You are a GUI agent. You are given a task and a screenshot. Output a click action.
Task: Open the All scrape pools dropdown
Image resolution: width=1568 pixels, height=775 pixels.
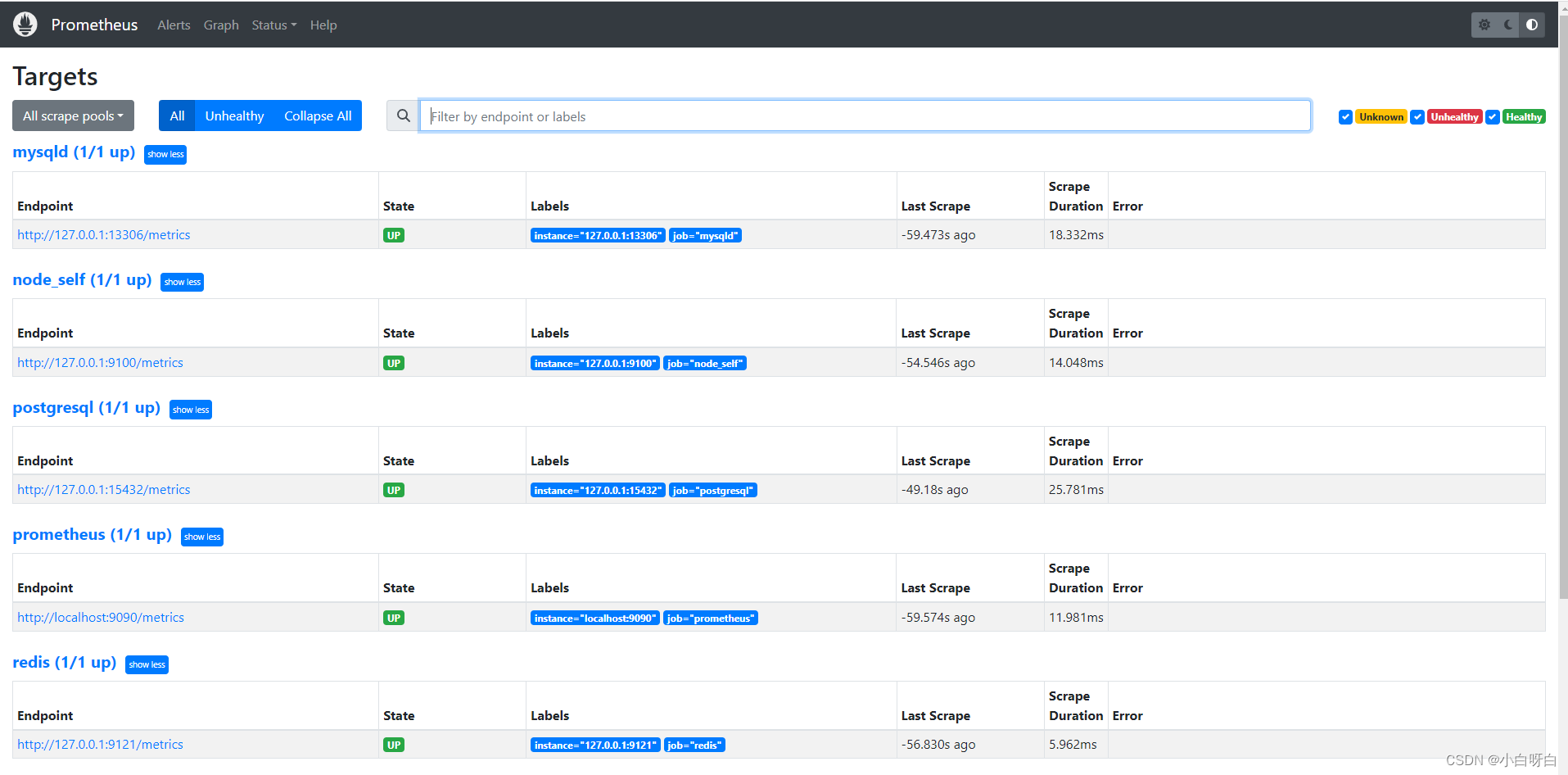73,116
